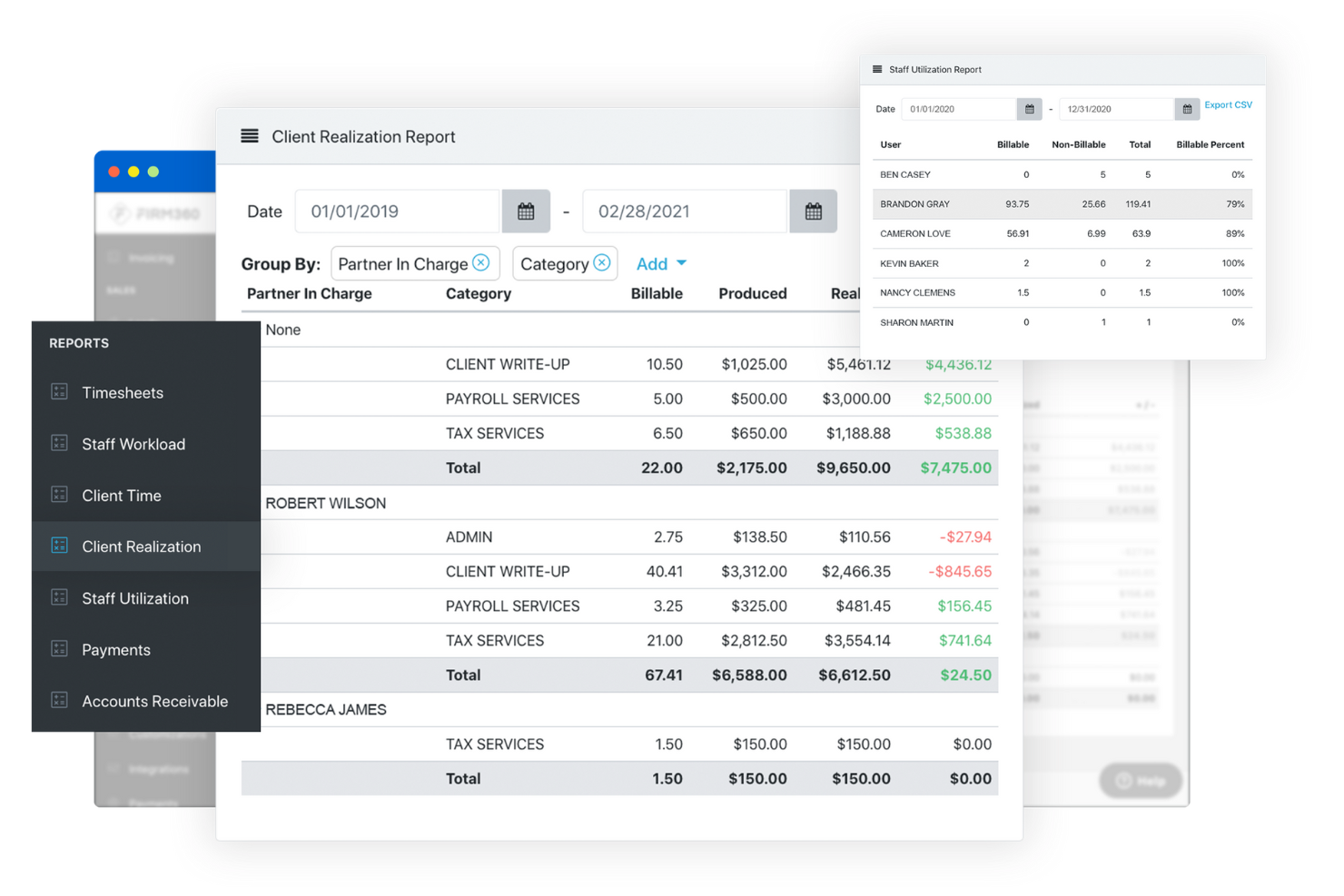
Task: Open calendar for 12/31/2020 end date
Action: [1187, 108]
